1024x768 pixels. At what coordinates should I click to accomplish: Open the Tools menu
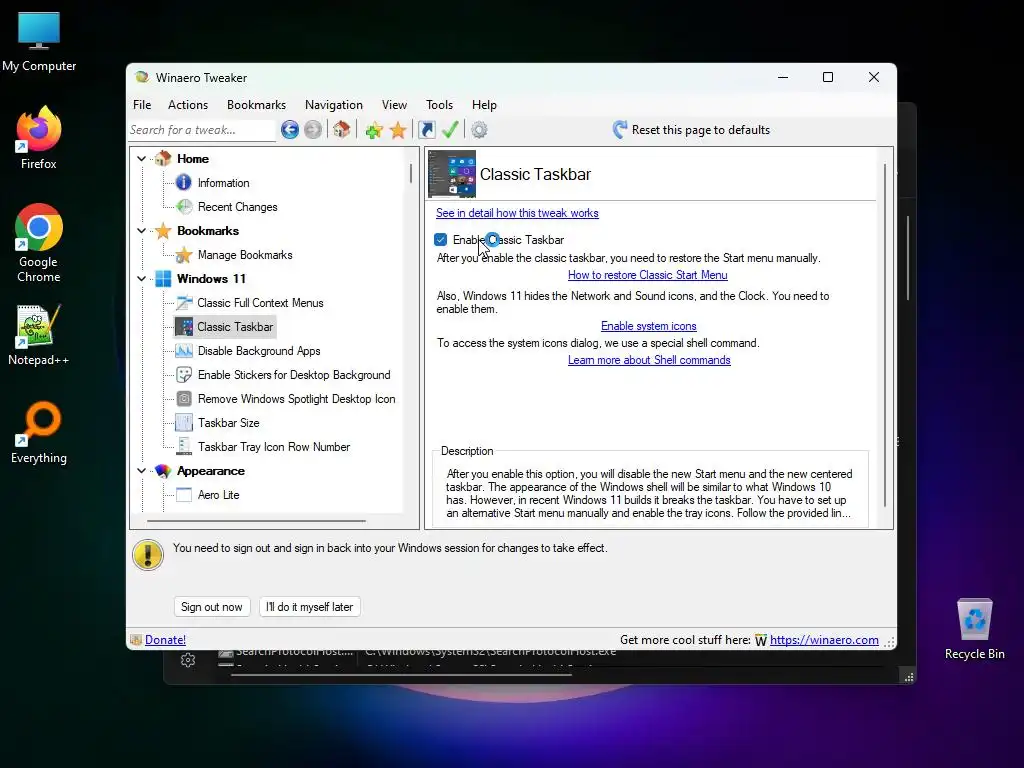tap(440, 104)
